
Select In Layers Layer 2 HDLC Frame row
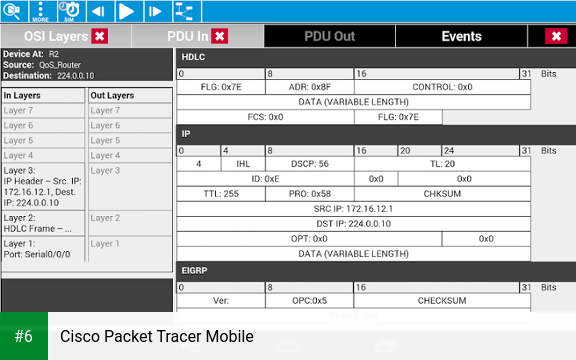(x=43, y=223)
